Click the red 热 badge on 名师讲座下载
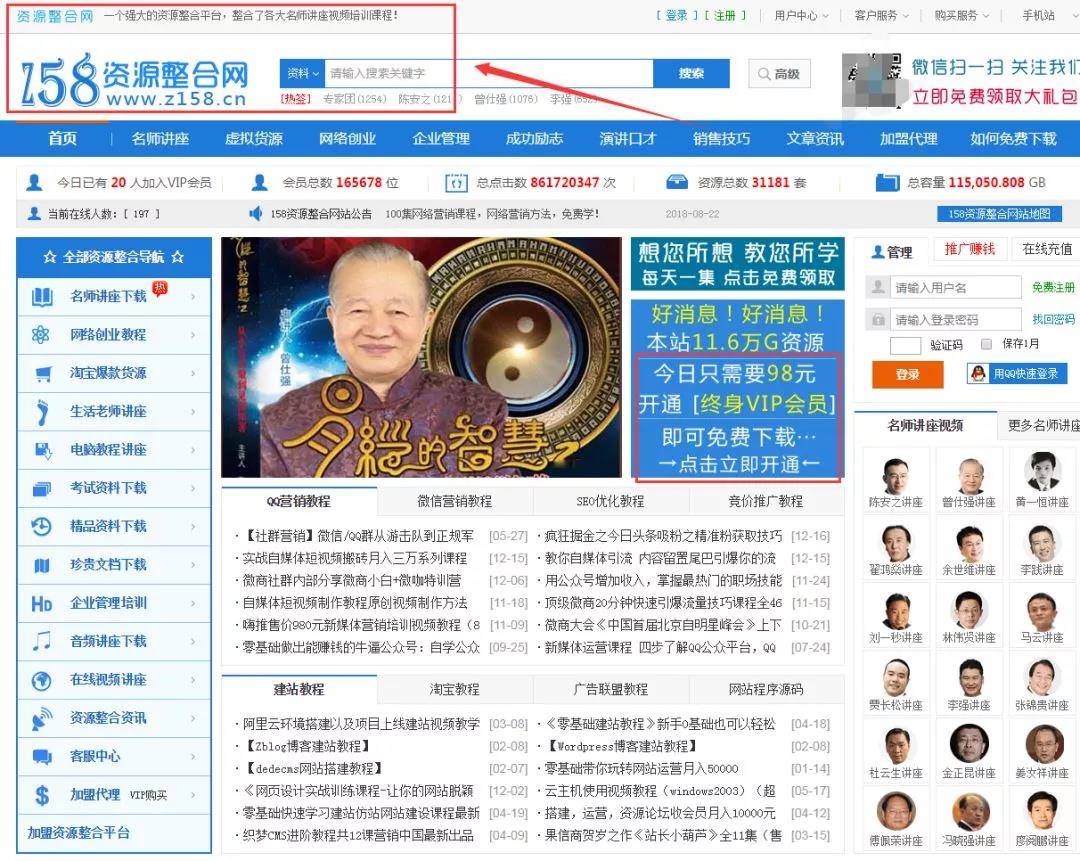 (160, 288)
